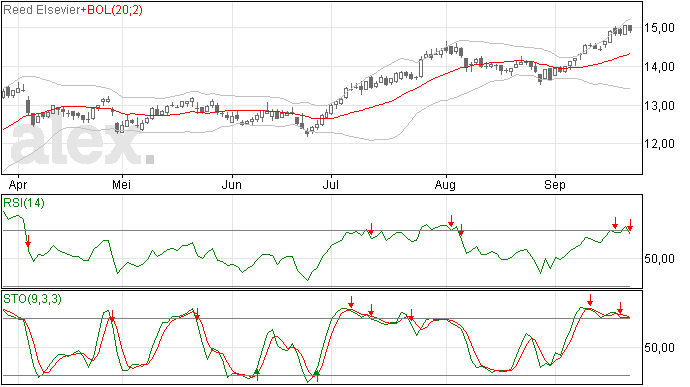Click the STO(9,3,3) panel label
This screenshot has height=387, width=690.
pos(32,299)
